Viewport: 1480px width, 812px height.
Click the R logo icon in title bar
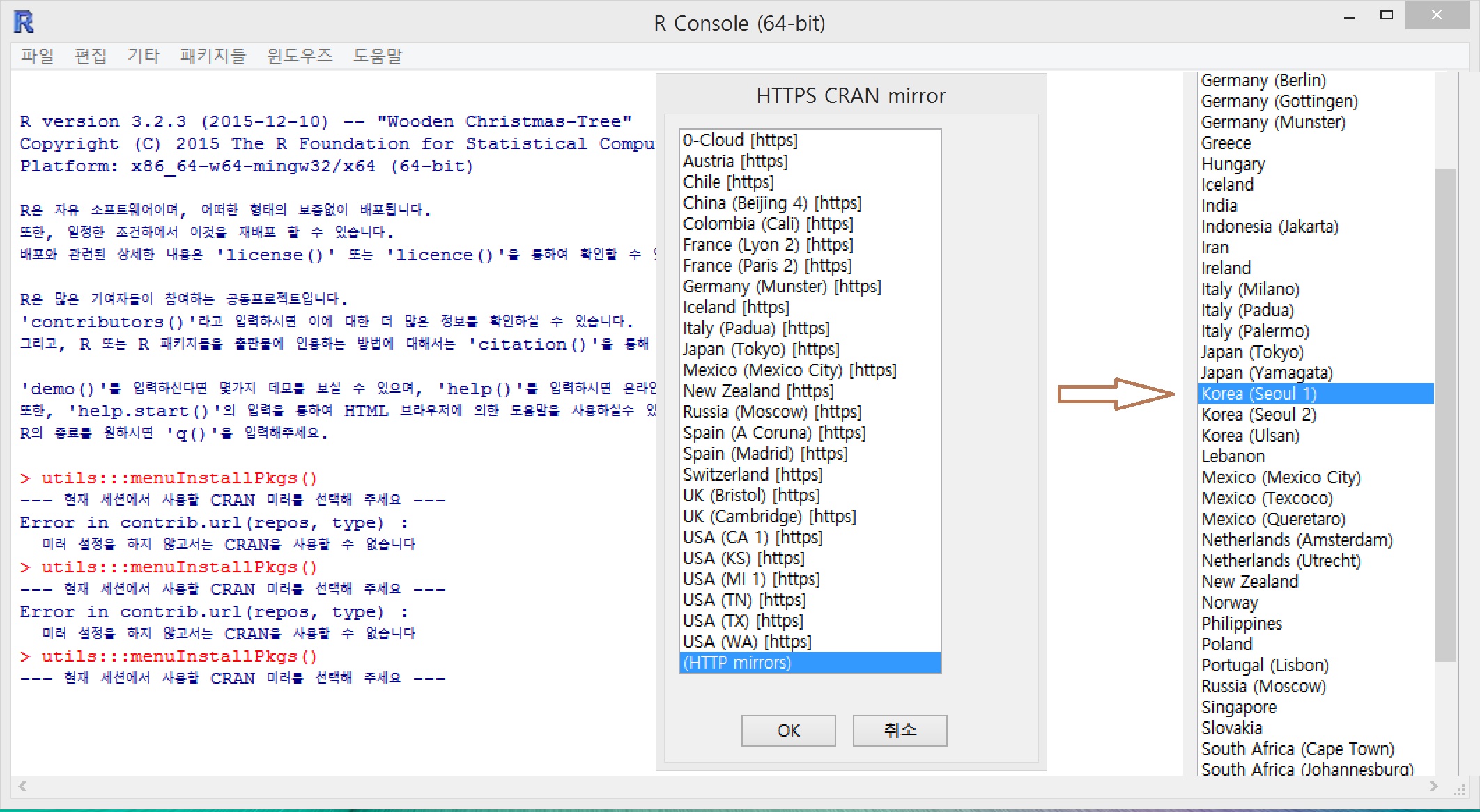24,22
